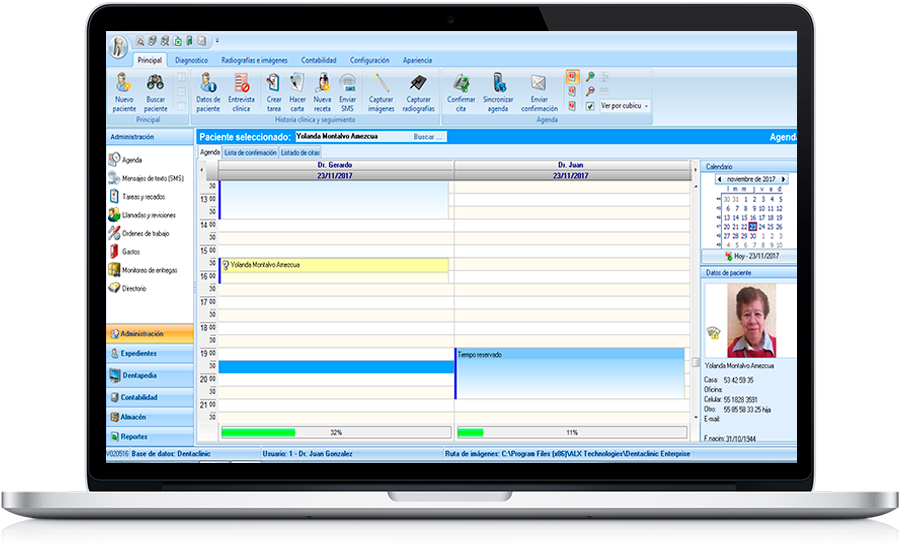Open Entrevista clínica from the ribbon

click(241, 88)
